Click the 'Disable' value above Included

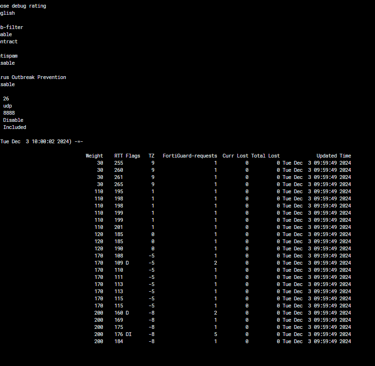pos(13,120)
